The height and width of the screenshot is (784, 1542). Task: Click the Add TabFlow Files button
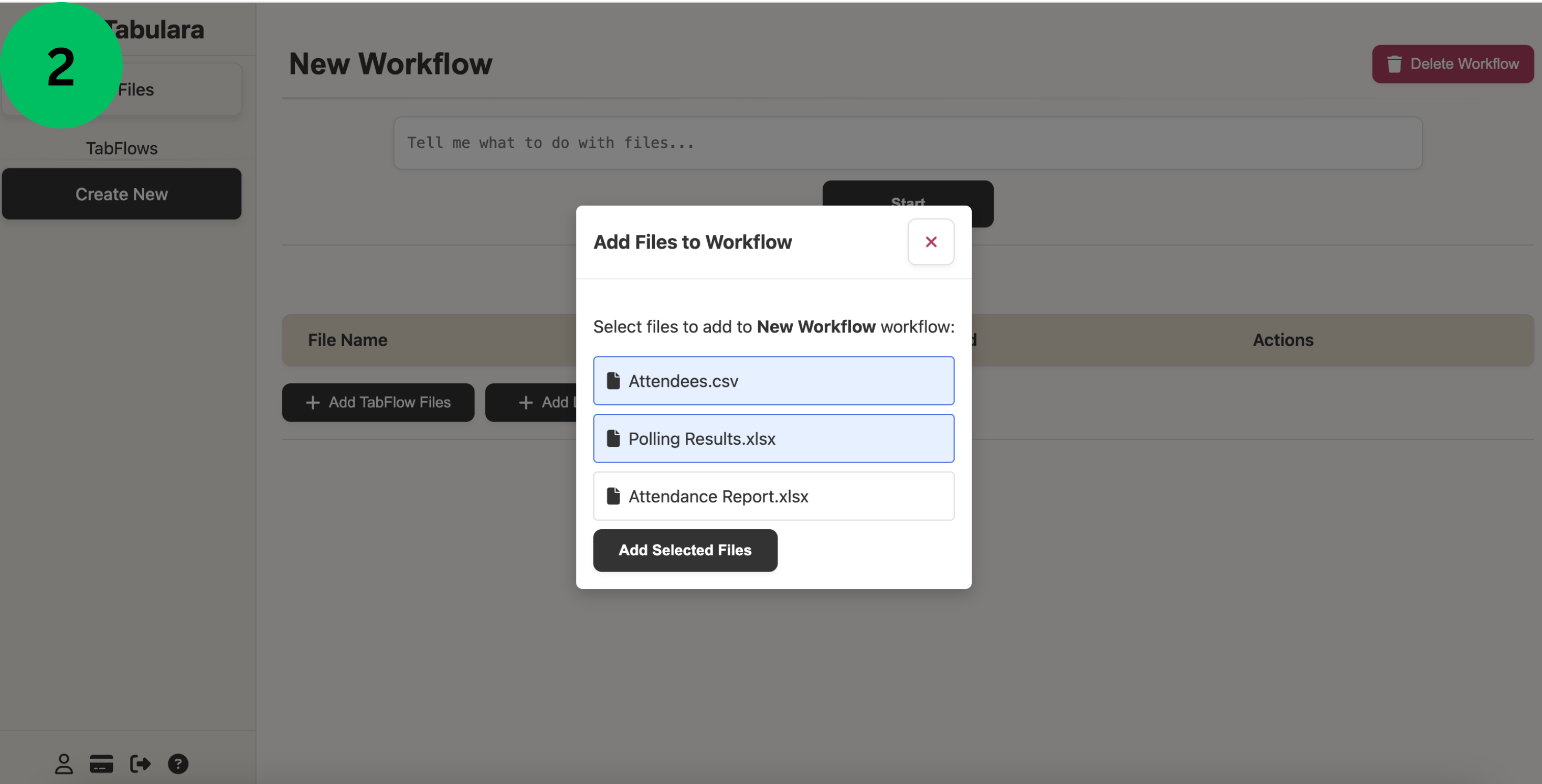[378, 402]
